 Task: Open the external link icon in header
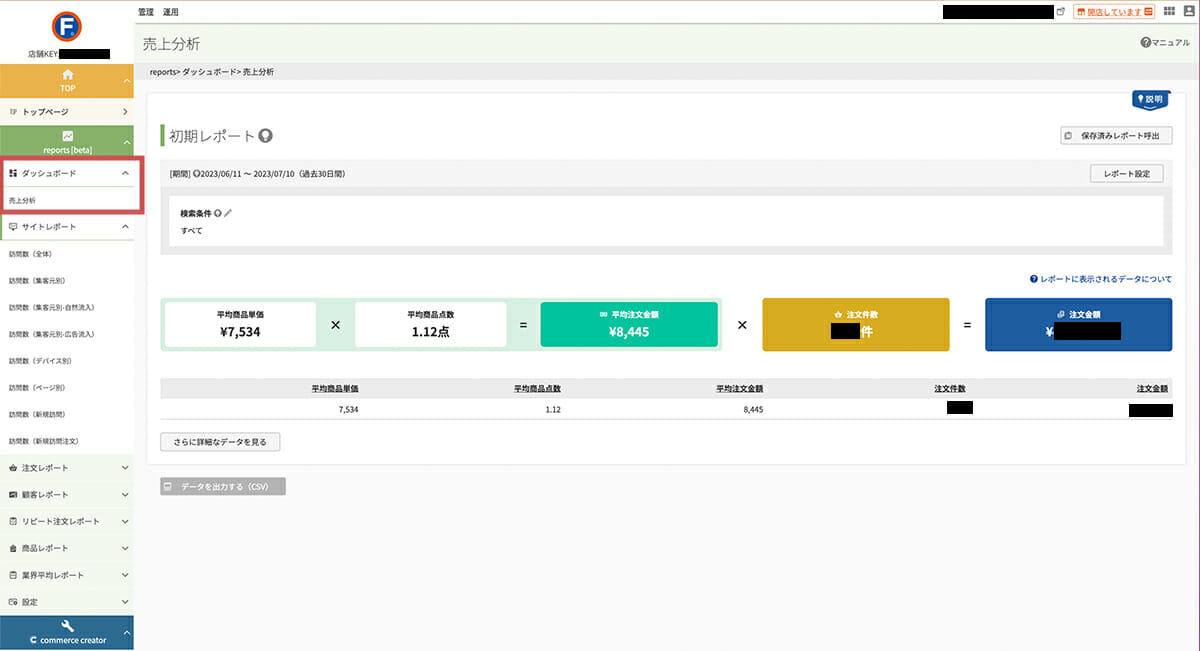click(1061, 12)
